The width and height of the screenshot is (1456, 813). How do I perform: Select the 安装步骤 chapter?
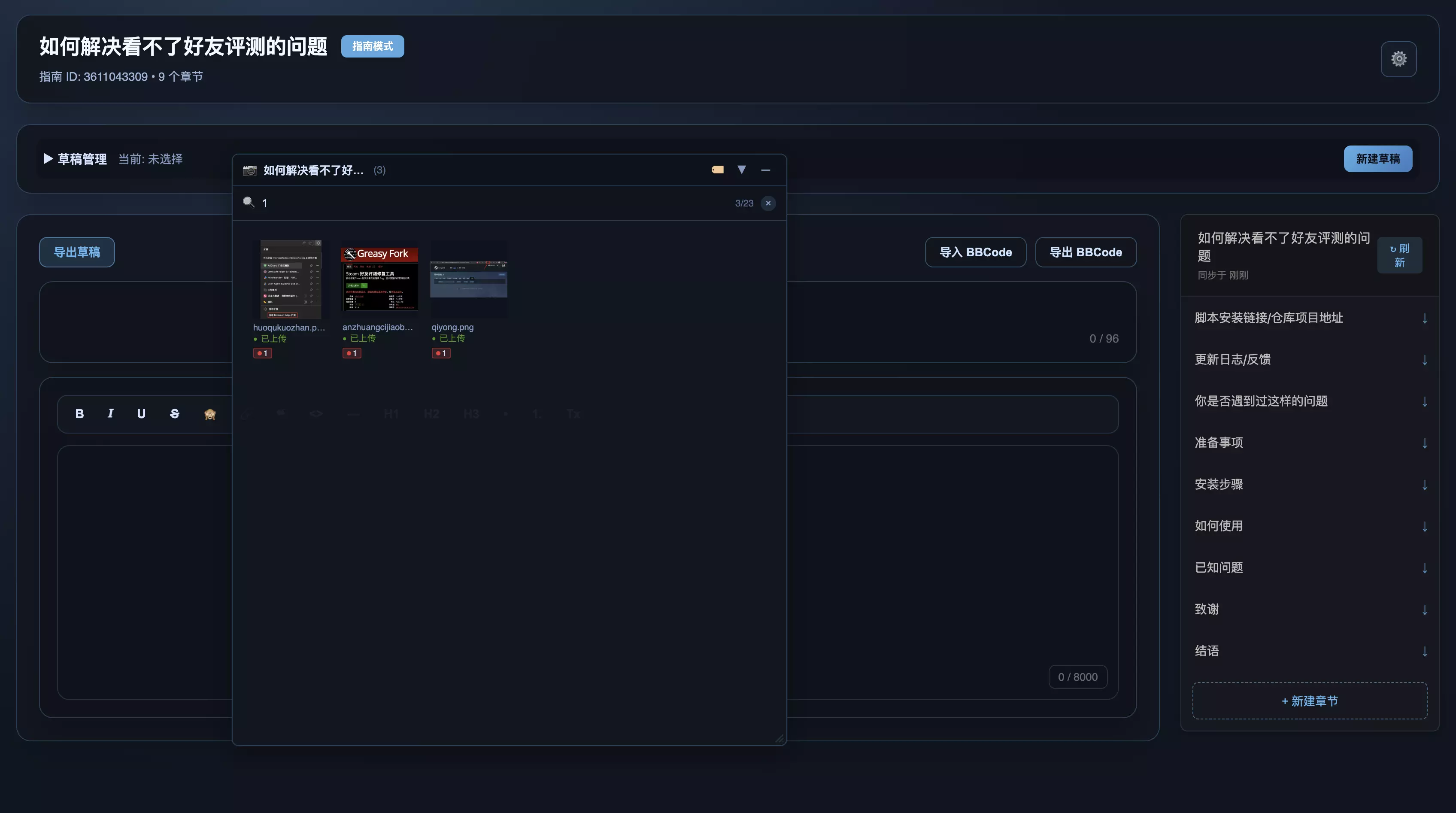(x=1219, y=484)
